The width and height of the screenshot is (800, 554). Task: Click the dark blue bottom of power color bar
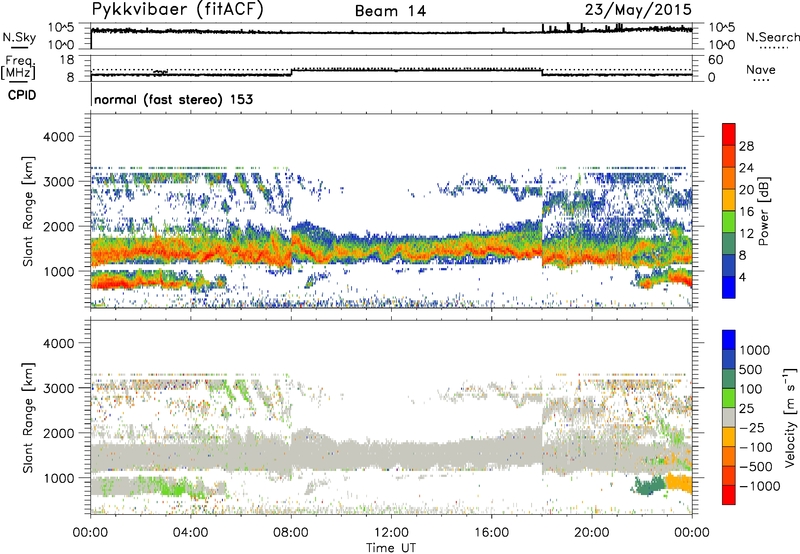tap(729, 287)
